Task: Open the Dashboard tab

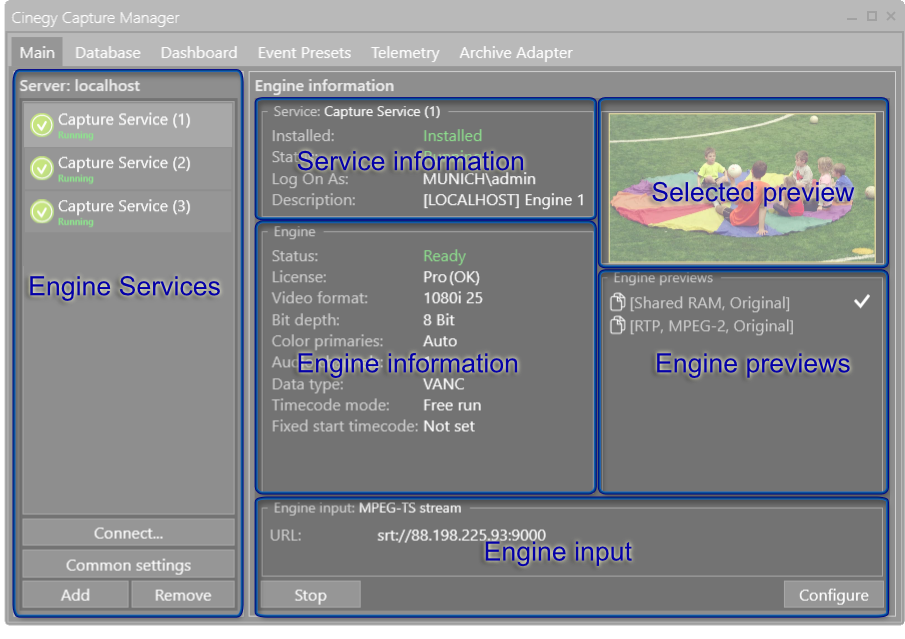Action: point(198,52)
